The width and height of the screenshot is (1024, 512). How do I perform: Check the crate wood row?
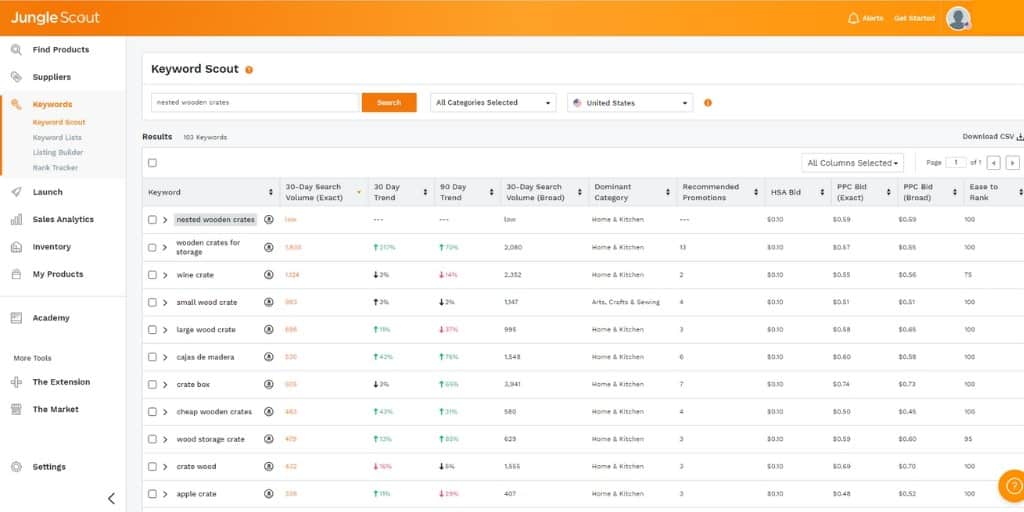(x=152, y=466)
